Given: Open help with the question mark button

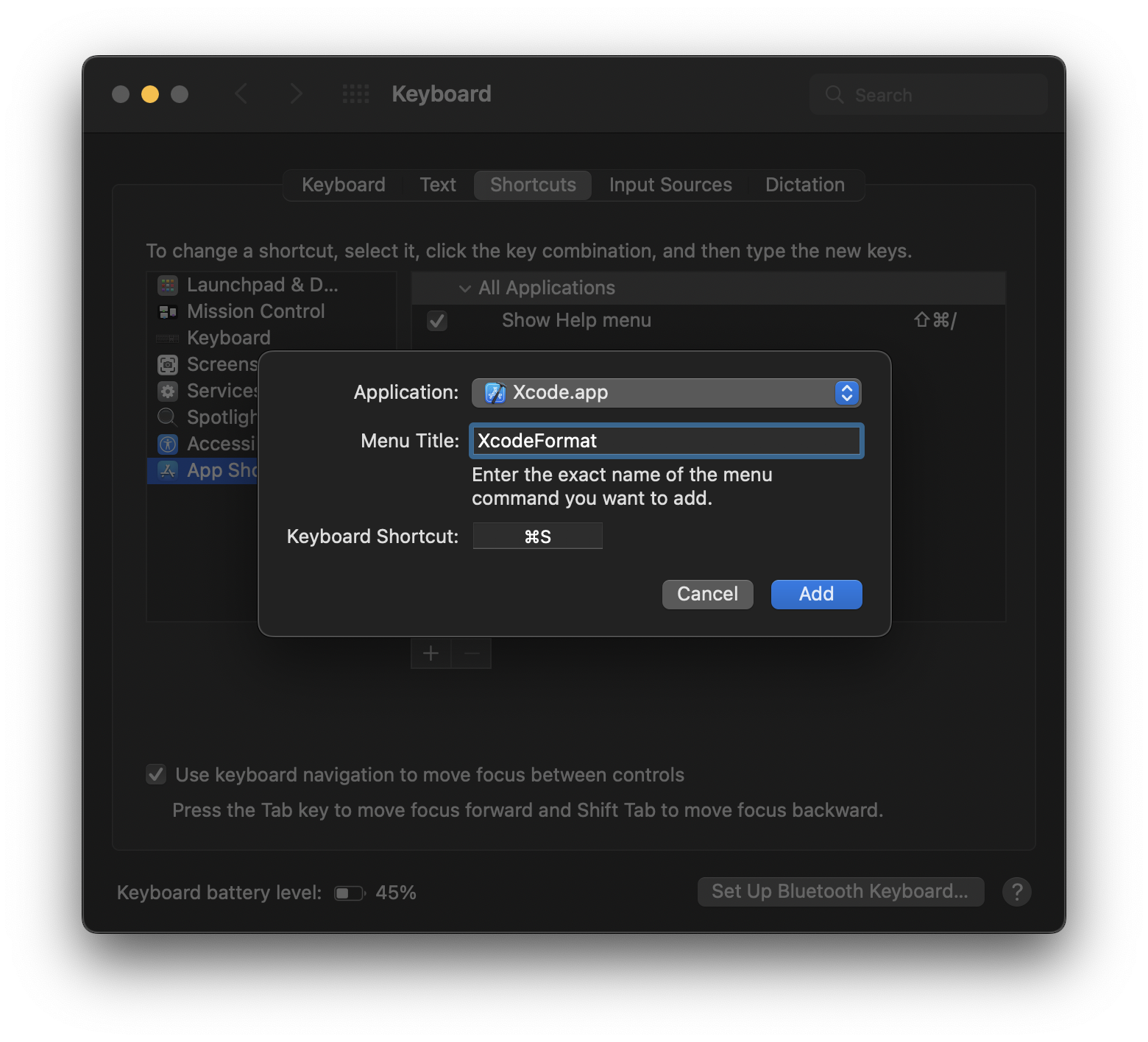Looking at the screenshot, I should point(1017,892).
